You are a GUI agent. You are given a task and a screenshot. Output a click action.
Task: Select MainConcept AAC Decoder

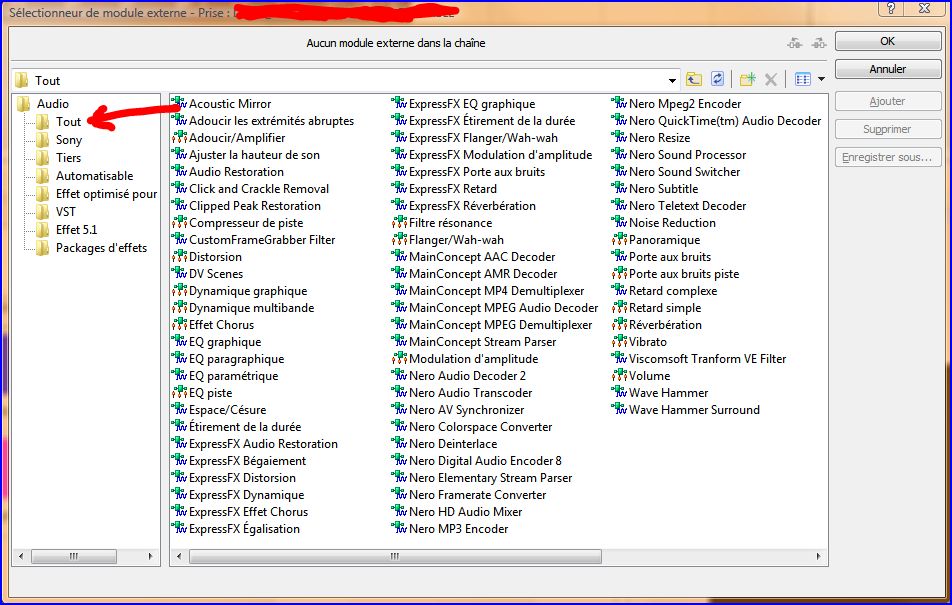482,256
